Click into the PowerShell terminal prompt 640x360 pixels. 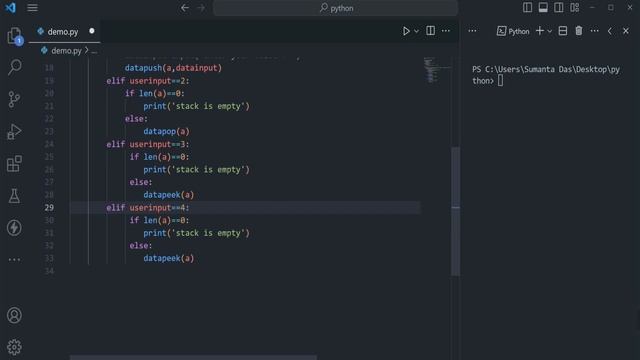500,81
